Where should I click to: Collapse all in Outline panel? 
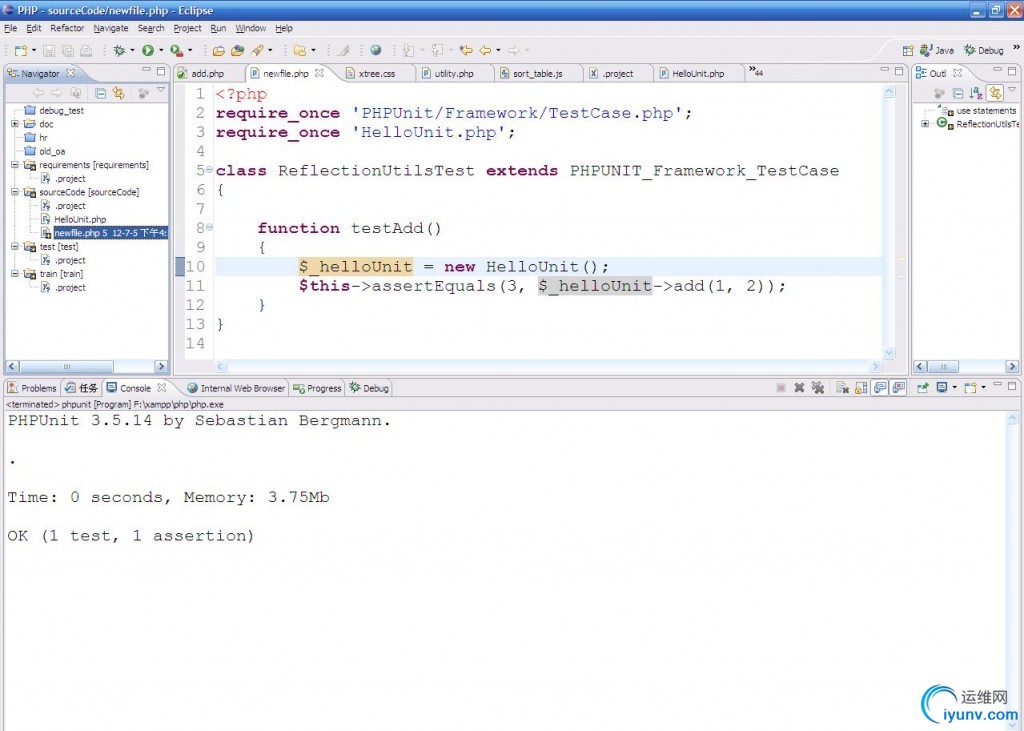(x=958, y=93)
